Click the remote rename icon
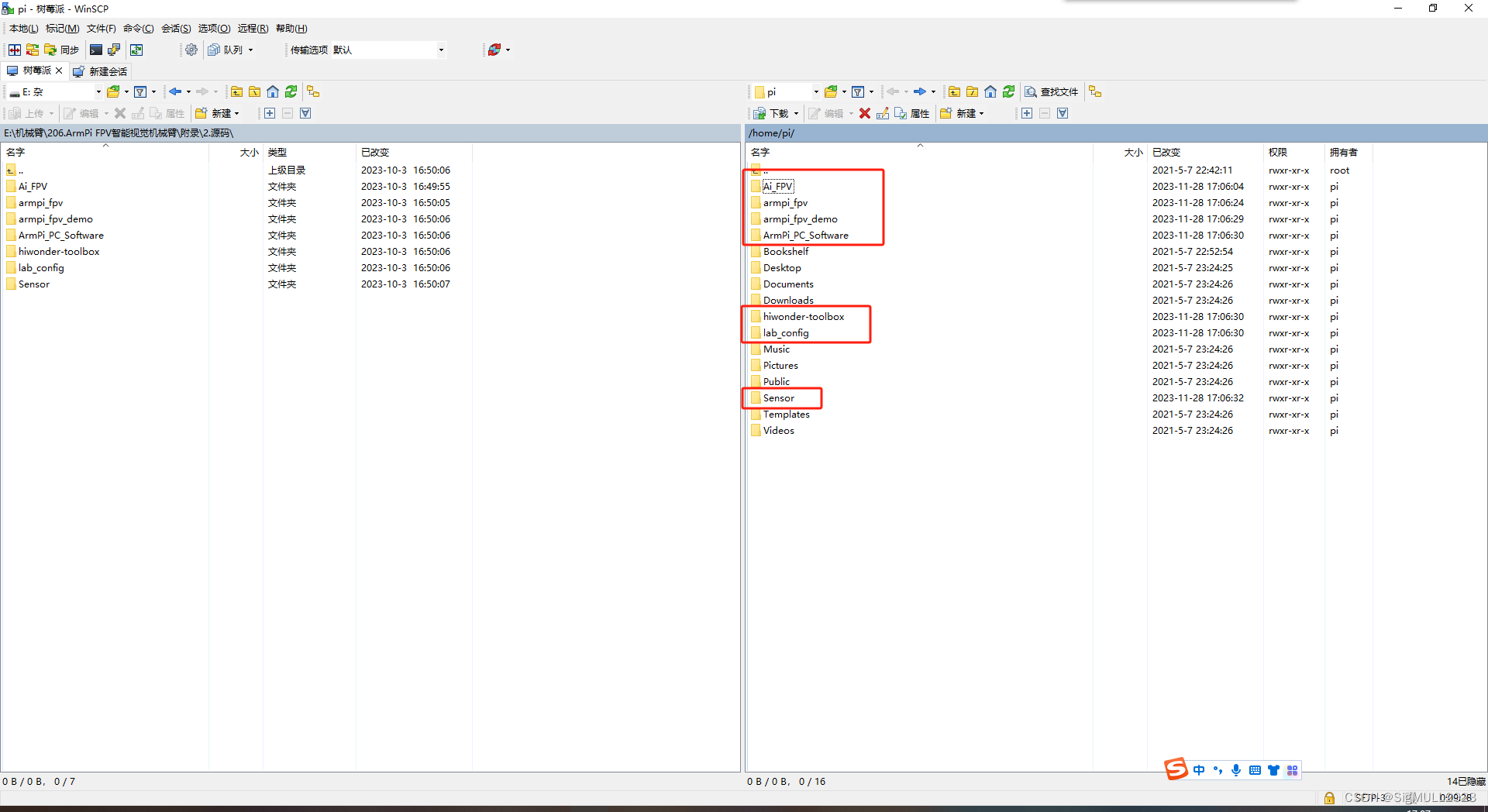The image size is (1488, 812). click(883, 113)
